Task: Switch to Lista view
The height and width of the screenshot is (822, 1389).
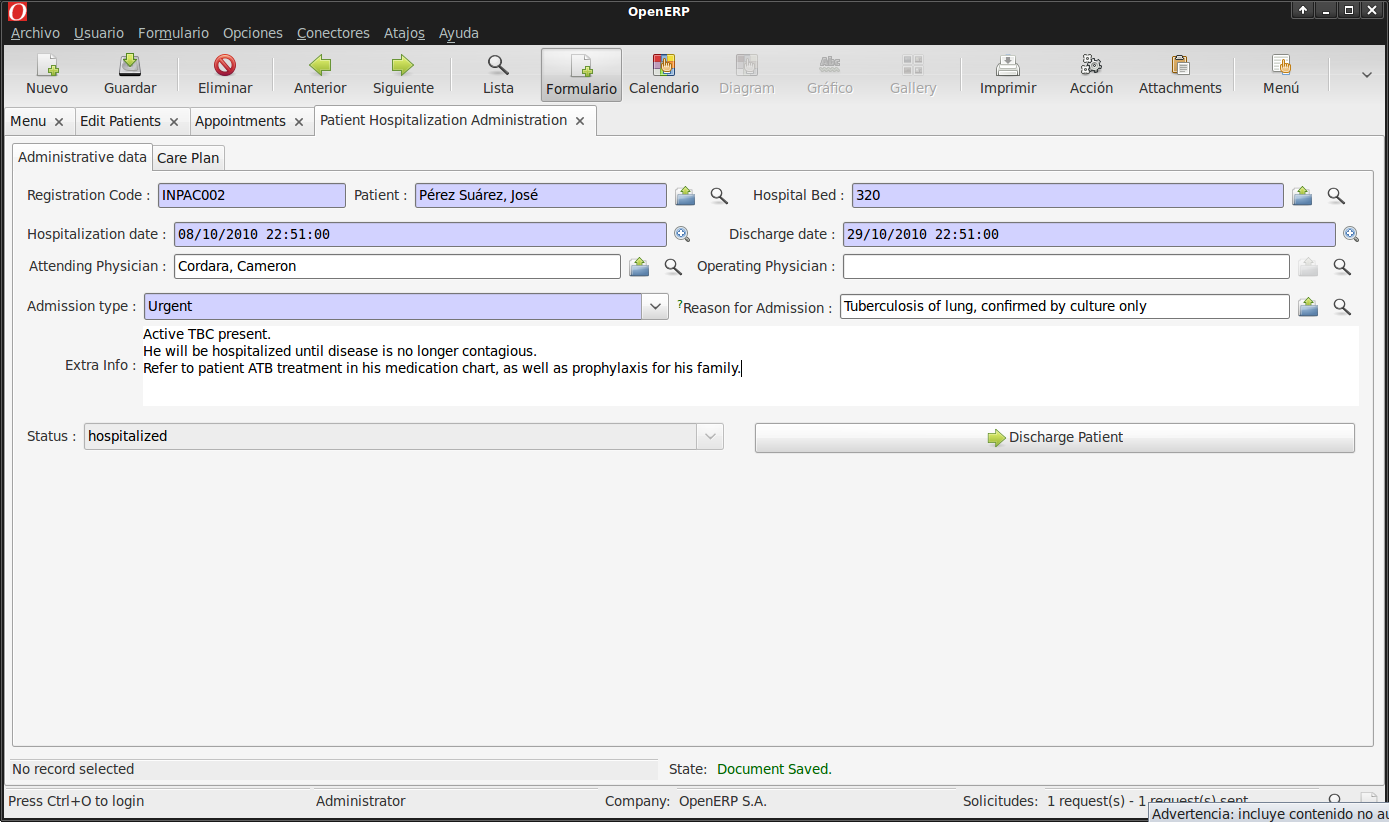Action: coord(498,66)
